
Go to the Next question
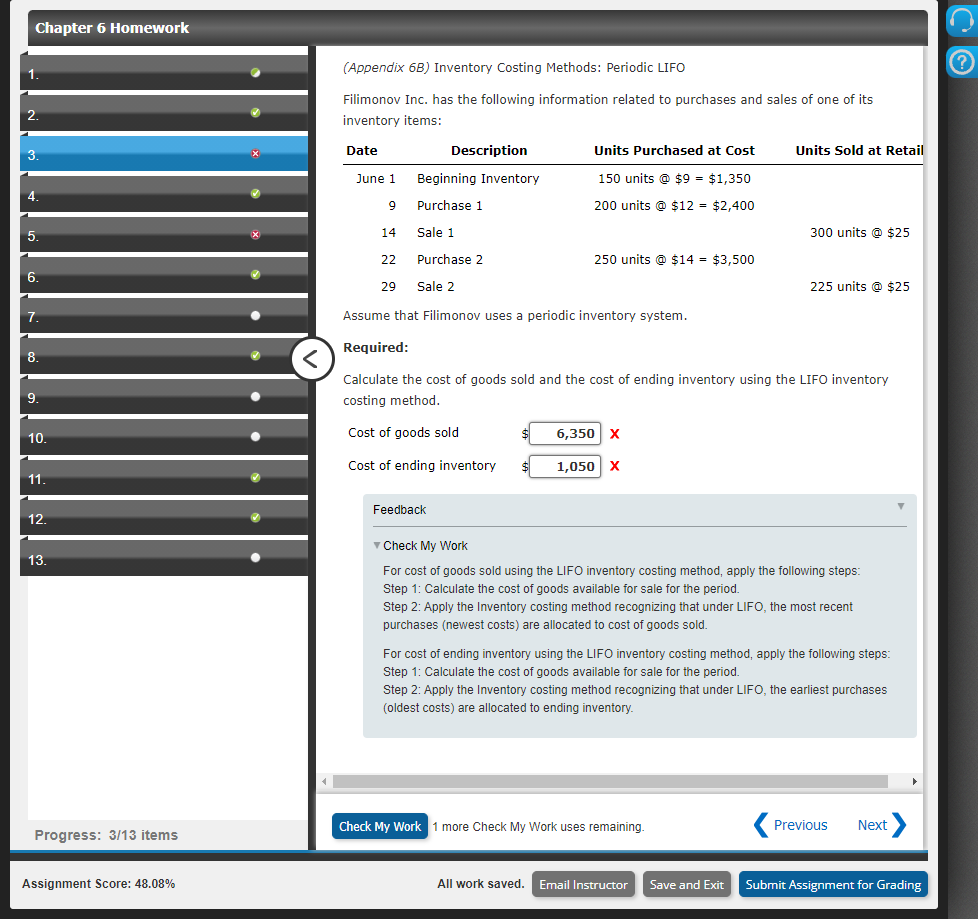(x=881, y=825)
